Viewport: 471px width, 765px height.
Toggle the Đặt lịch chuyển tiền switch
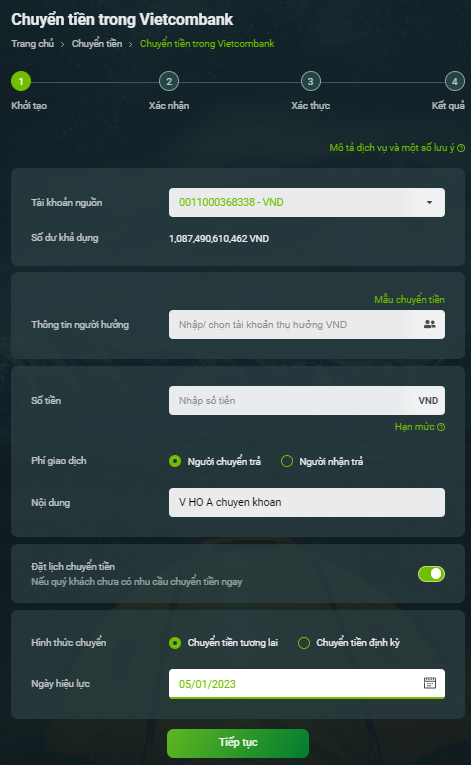(431, 574)
